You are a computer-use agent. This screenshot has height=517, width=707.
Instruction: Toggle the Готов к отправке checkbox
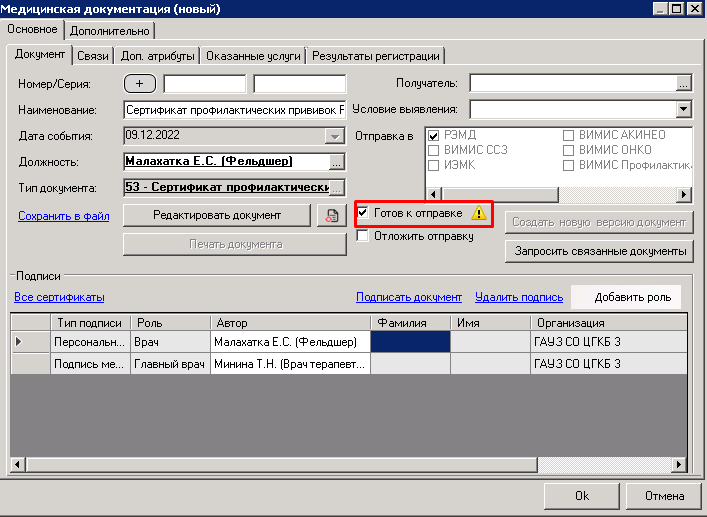point(363,213)
